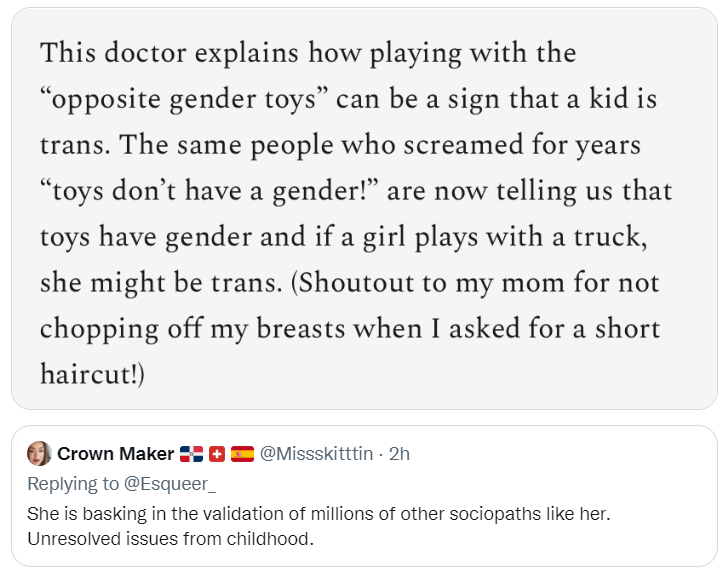Screen dimensions: 726x576
Task: Click the Switzerland flag emoji
Action: click(216, 455)
